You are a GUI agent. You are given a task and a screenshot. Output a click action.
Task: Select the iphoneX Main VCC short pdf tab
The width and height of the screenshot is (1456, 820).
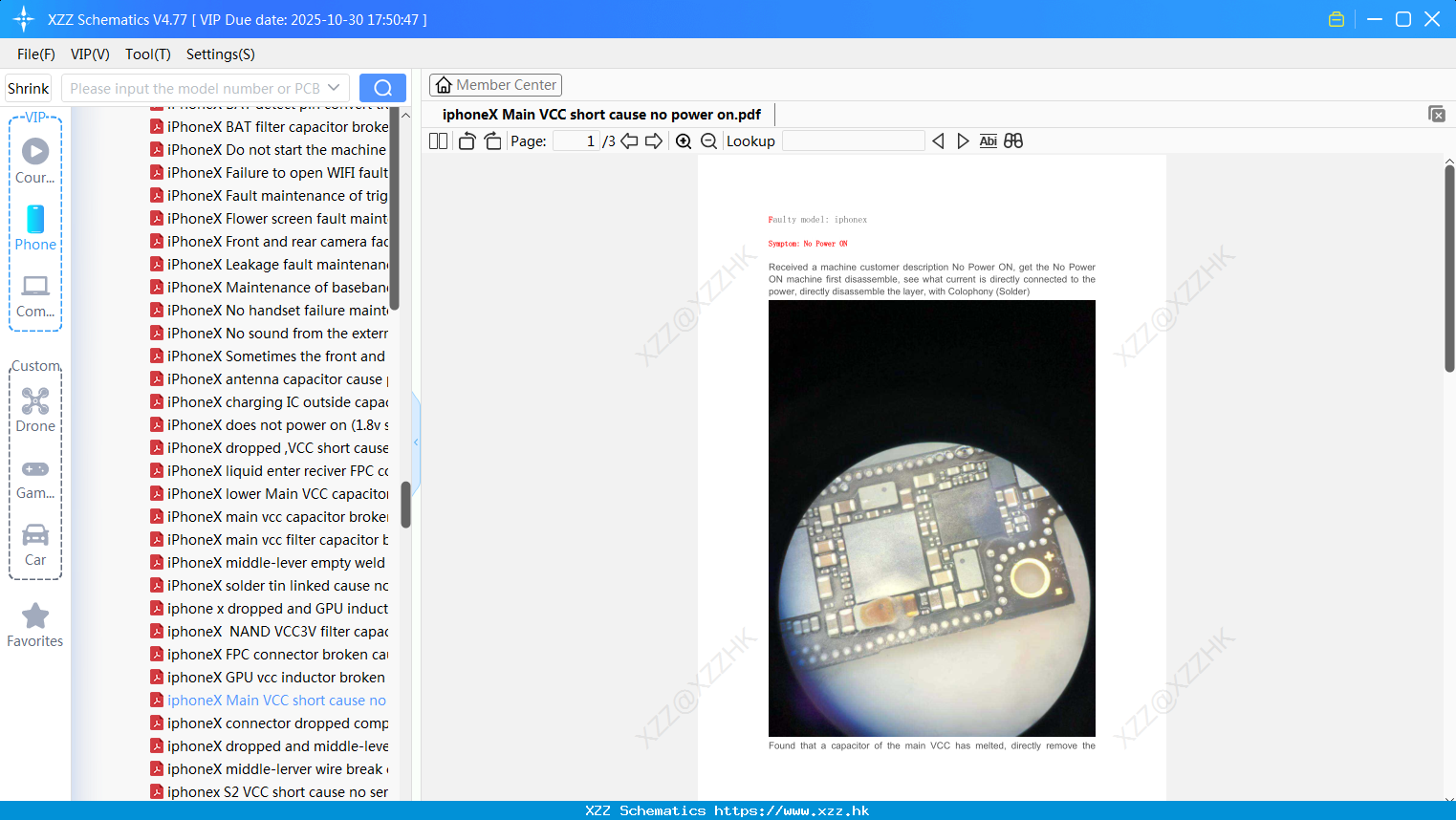click(601, 115)
